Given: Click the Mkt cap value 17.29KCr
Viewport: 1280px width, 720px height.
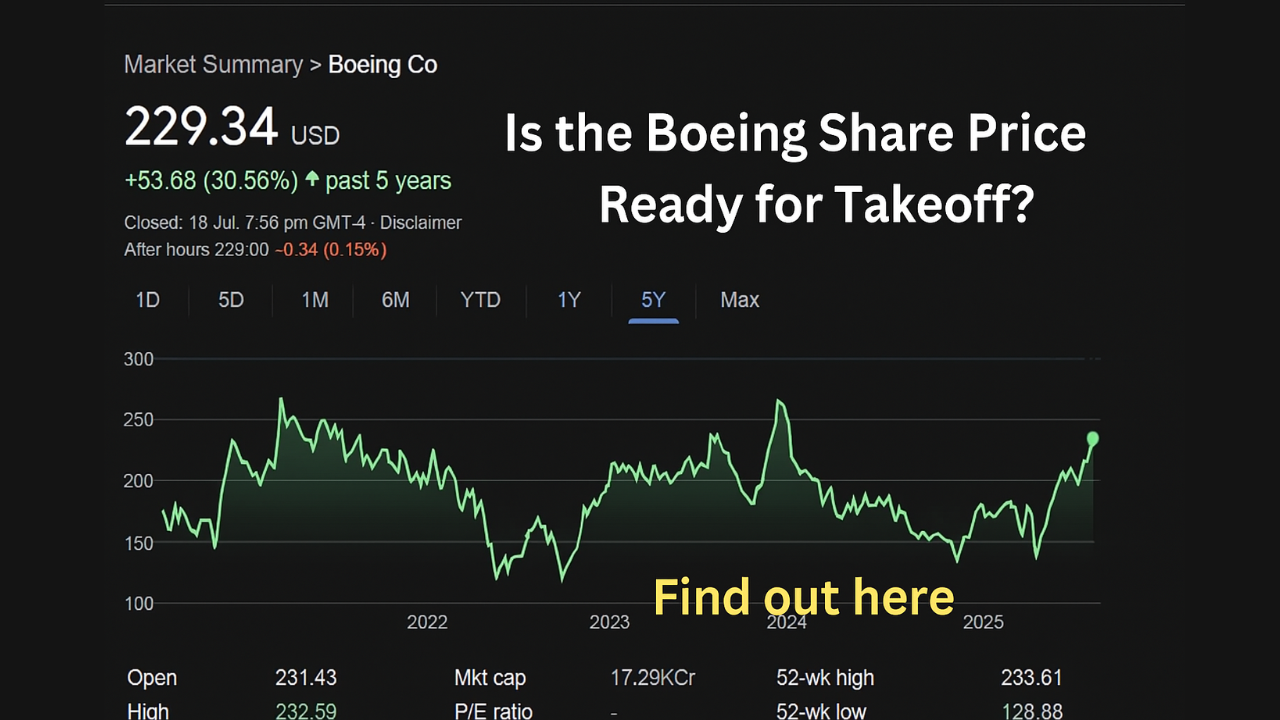Looking at the screenshot, I should pyautogui.click(x=653, y=678).
